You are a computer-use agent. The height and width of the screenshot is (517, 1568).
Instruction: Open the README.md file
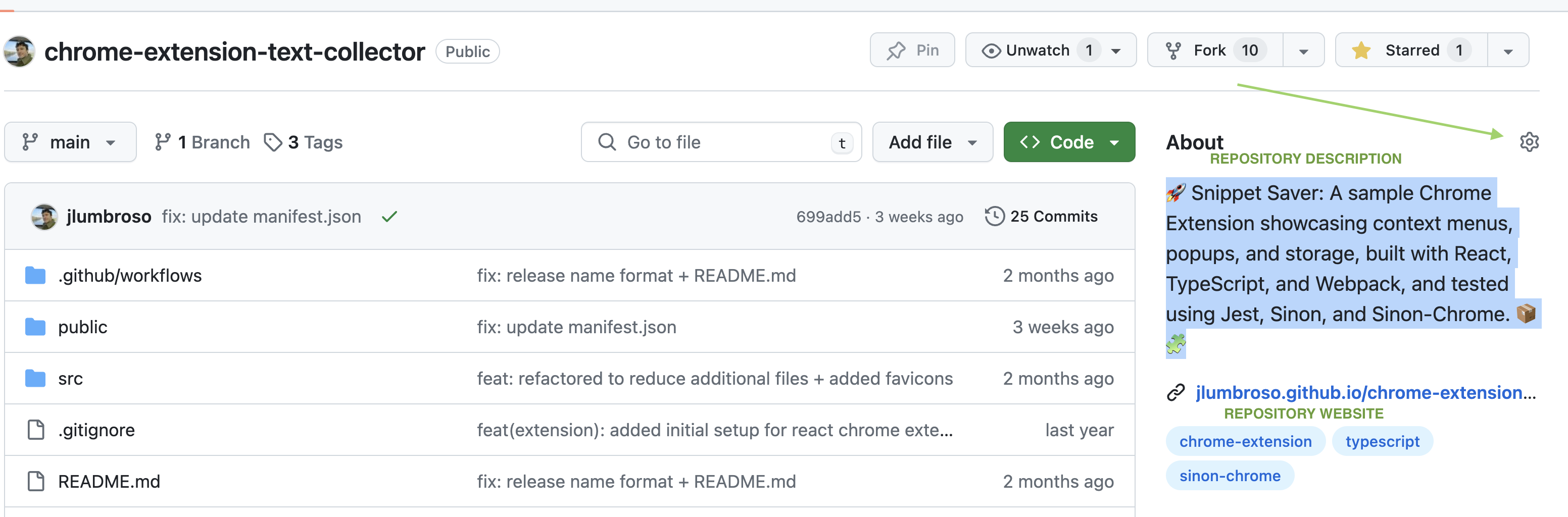[109, 482]
